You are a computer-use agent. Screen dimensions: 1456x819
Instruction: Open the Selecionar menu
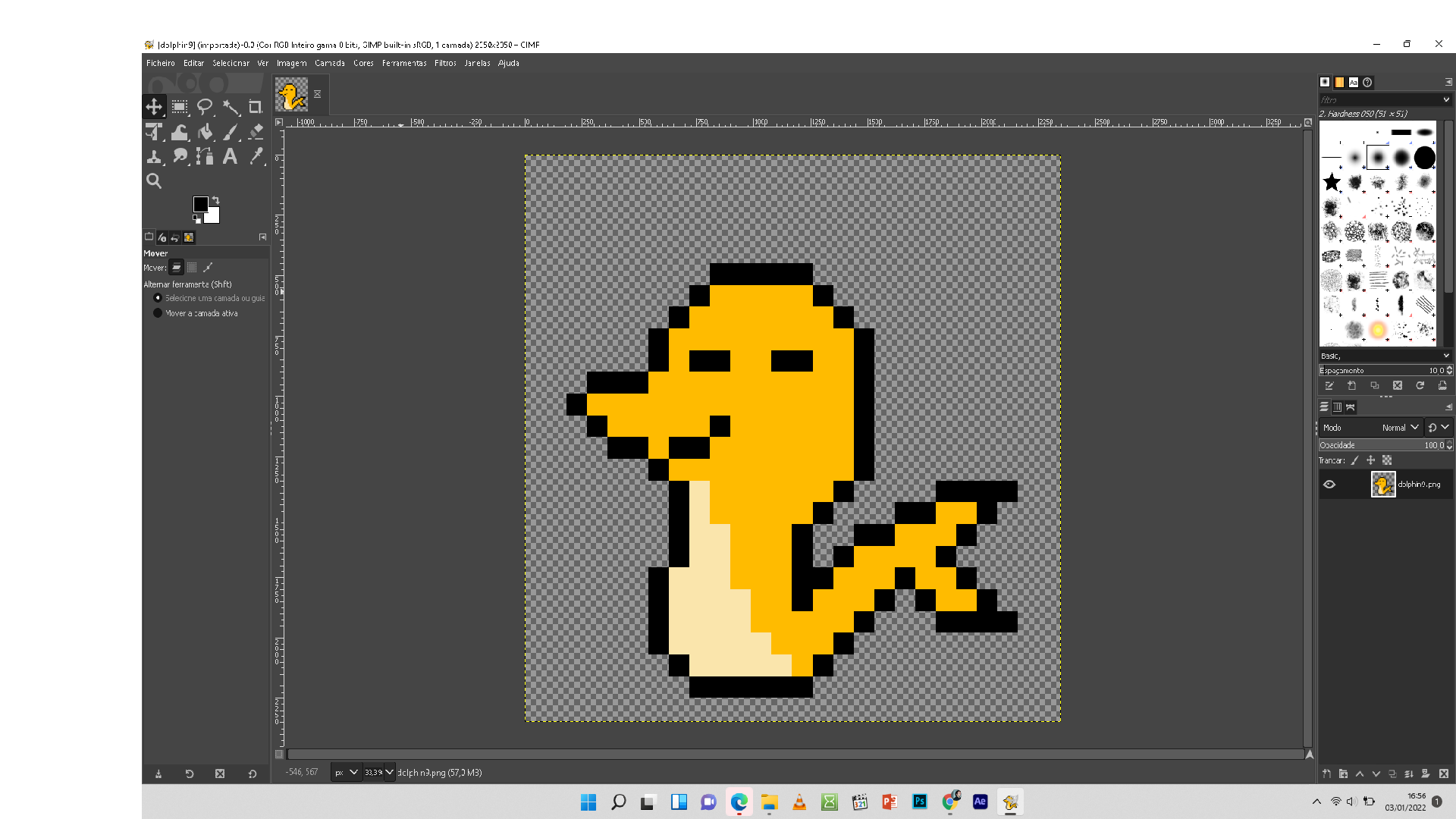point(231,63)
